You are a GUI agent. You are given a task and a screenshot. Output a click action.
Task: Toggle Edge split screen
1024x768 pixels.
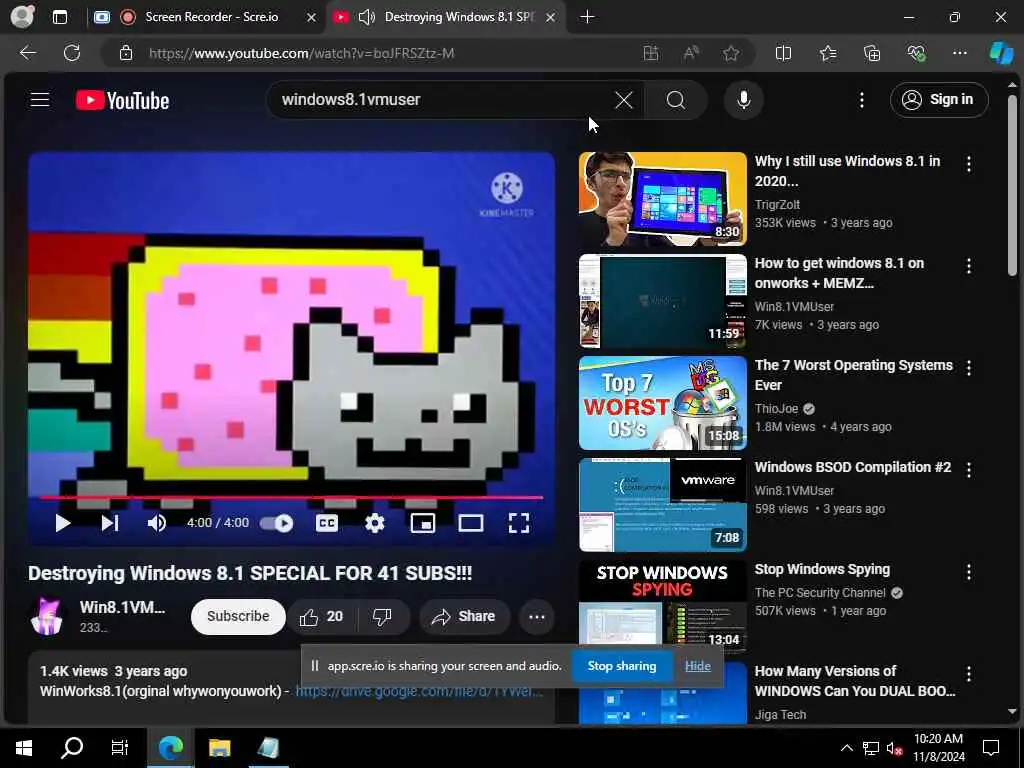click(783, 53)
